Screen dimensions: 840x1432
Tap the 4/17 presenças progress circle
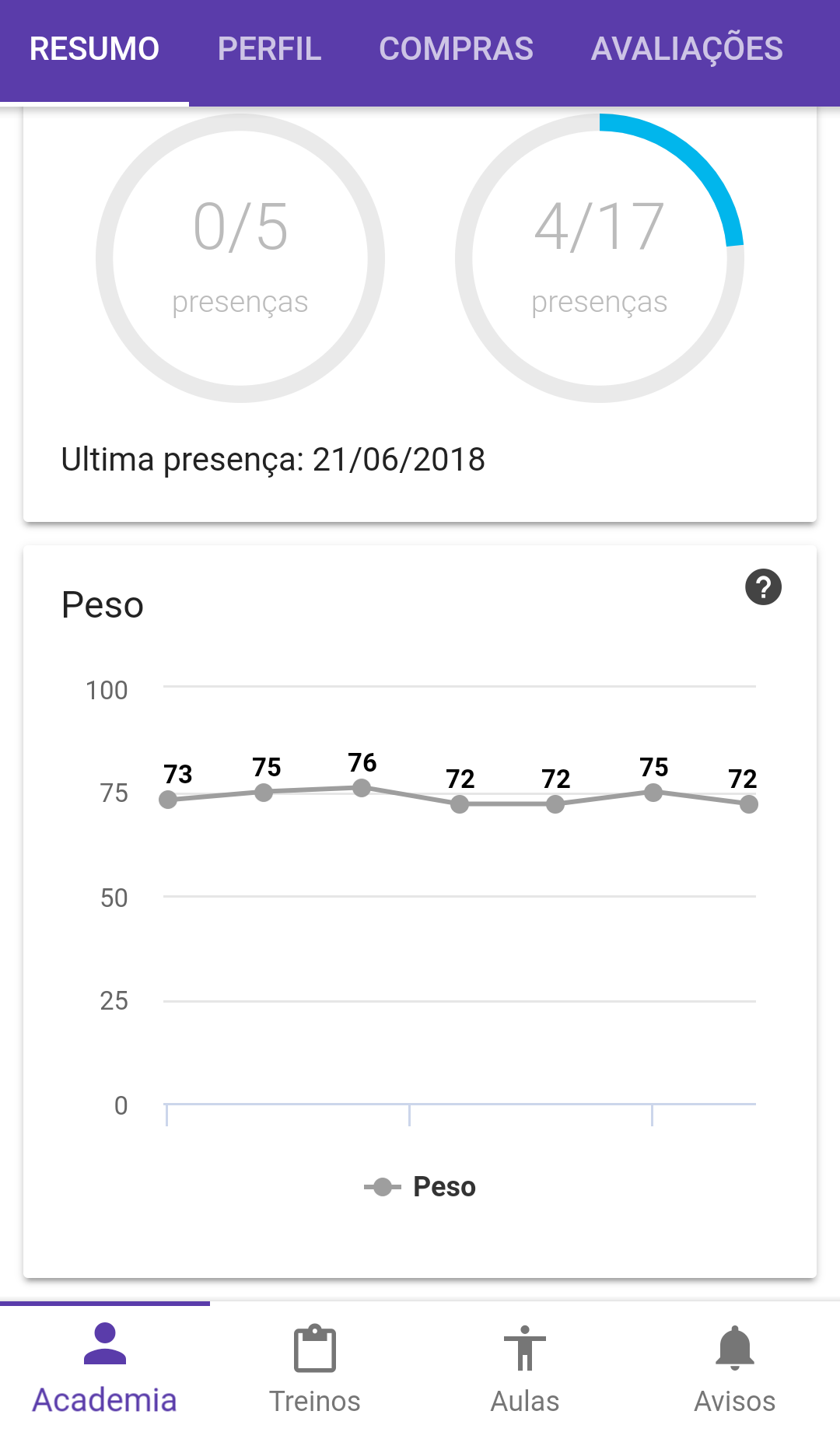(x=600, y=258)
